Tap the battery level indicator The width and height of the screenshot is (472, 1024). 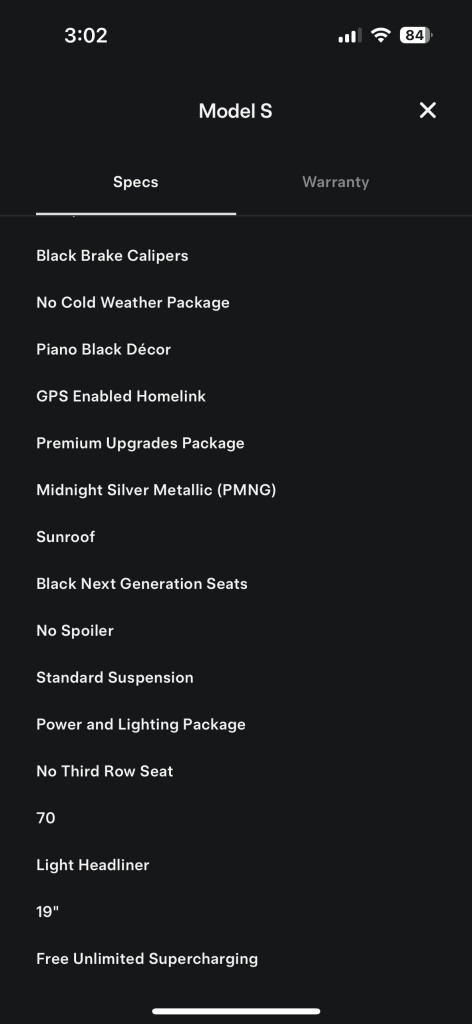click(x=416, y=35)
